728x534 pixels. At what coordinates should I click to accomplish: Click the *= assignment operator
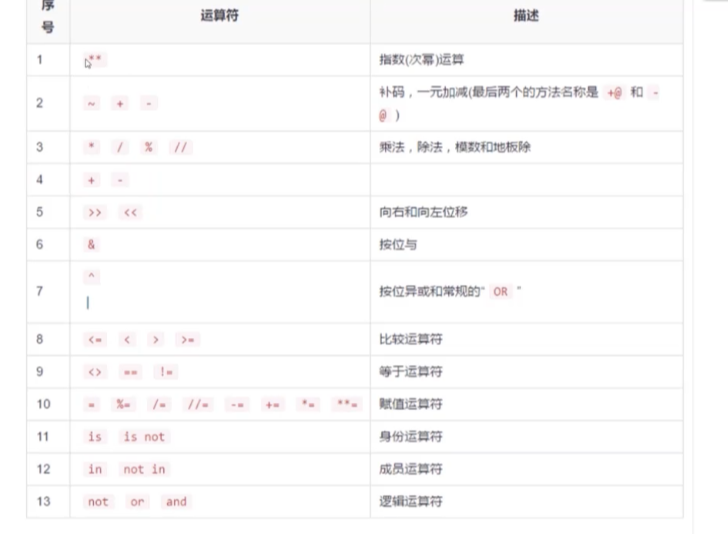point(308,405)
